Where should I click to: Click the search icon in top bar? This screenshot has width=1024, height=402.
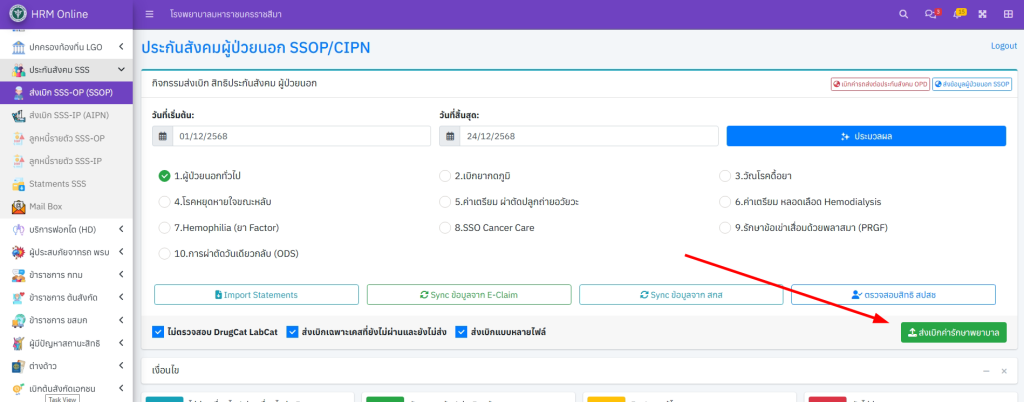tap(903, 14)
